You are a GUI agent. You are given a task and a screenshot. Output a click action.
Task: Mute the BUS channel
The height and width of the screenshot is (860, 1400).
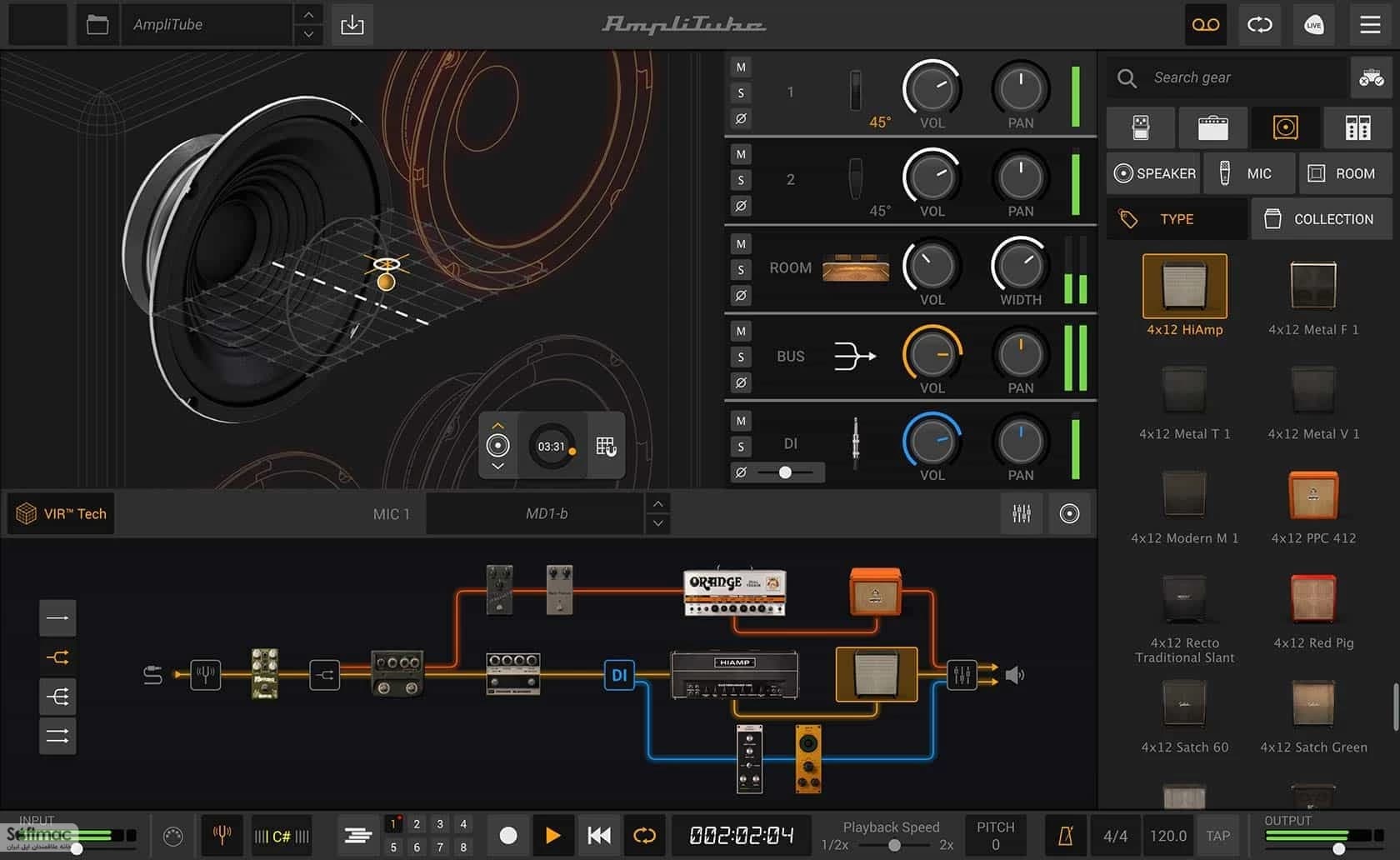click(x=741, y=332)
